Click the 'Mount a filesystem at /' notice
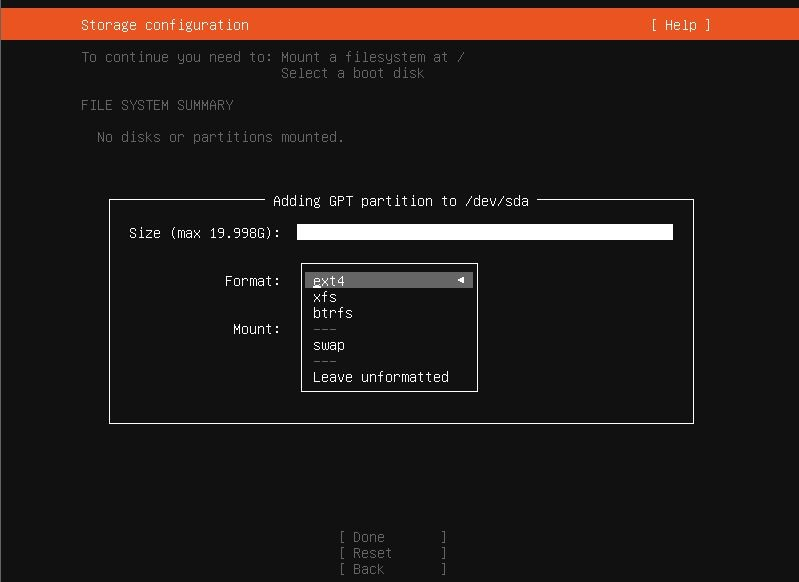 [x=372, y=57]
